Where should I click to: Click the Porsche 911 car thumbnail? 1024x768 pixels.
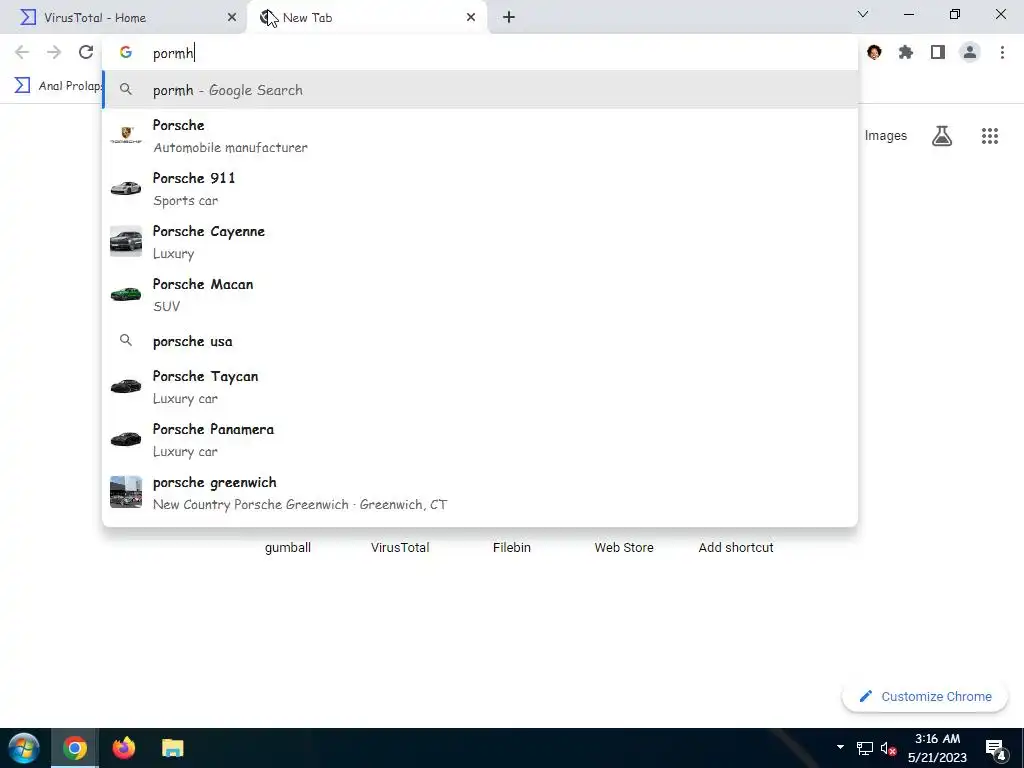[126, 189]
